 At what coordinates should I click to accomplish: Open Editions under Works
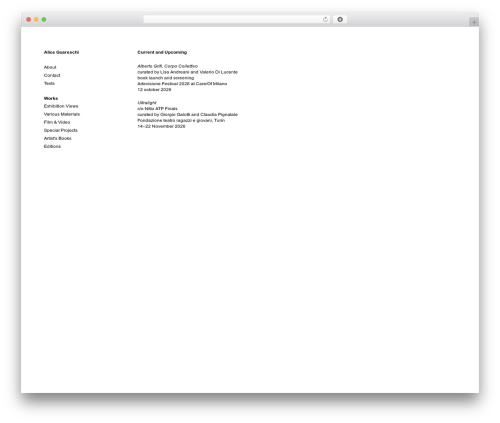[52, 146]
